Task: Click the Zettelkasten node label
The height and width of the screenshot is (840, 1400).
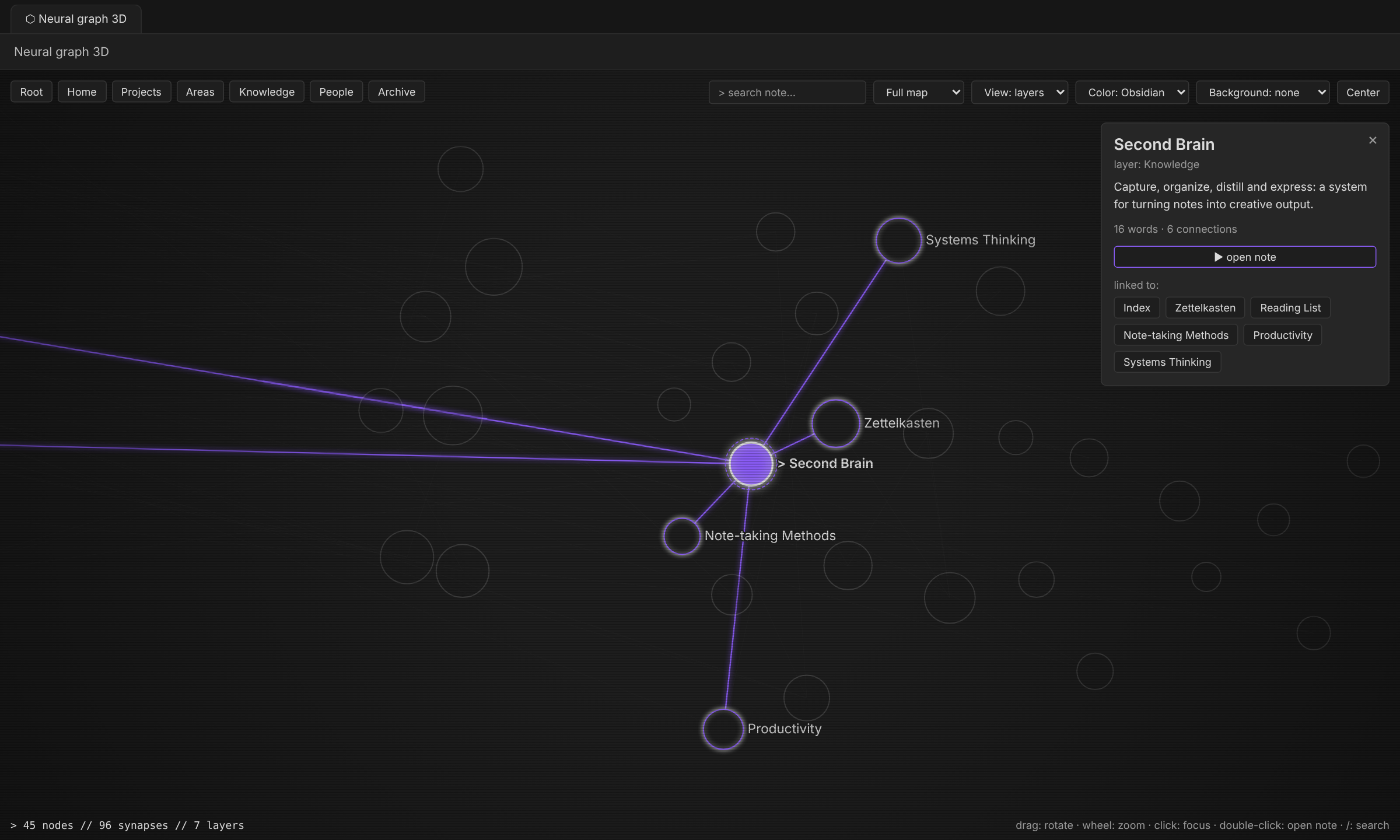Action: point(902,423)
